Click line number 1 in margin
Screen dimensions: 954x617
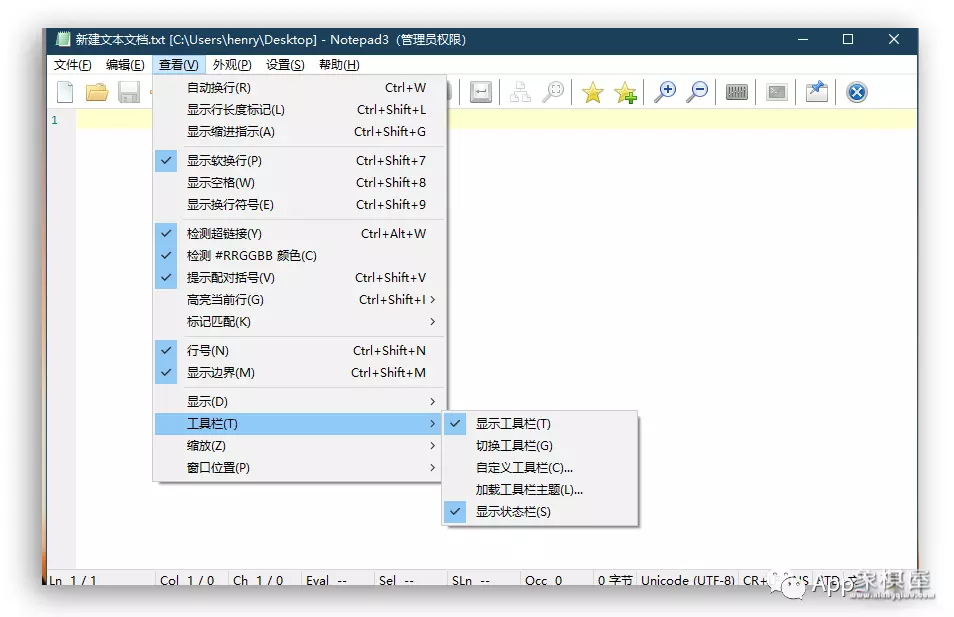(x=55, y=120)
